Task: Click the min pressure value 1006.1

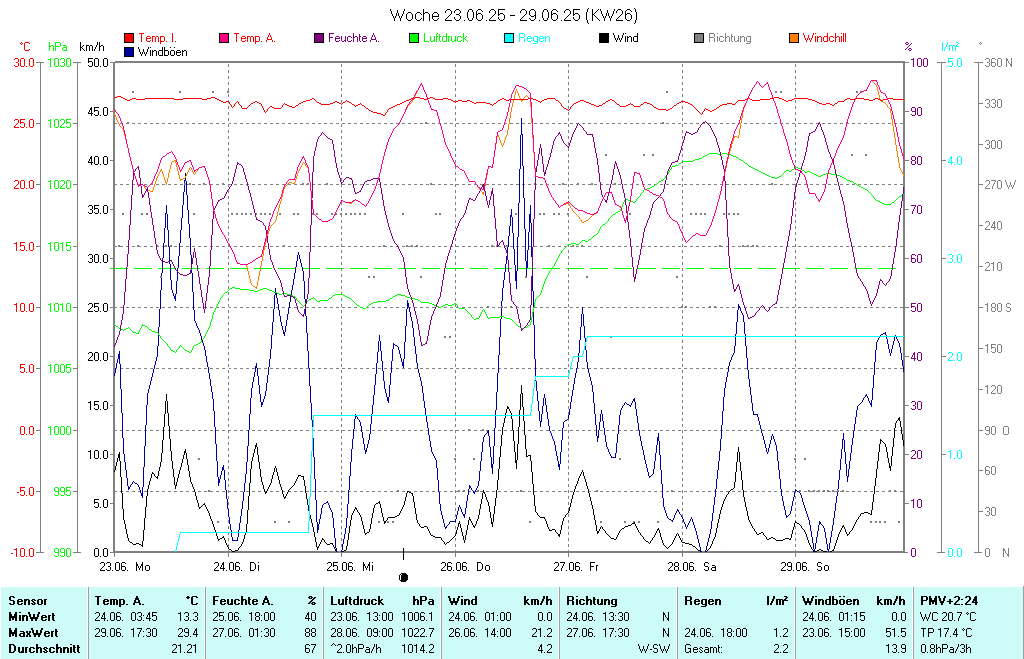Action: (x=419, y=617)
